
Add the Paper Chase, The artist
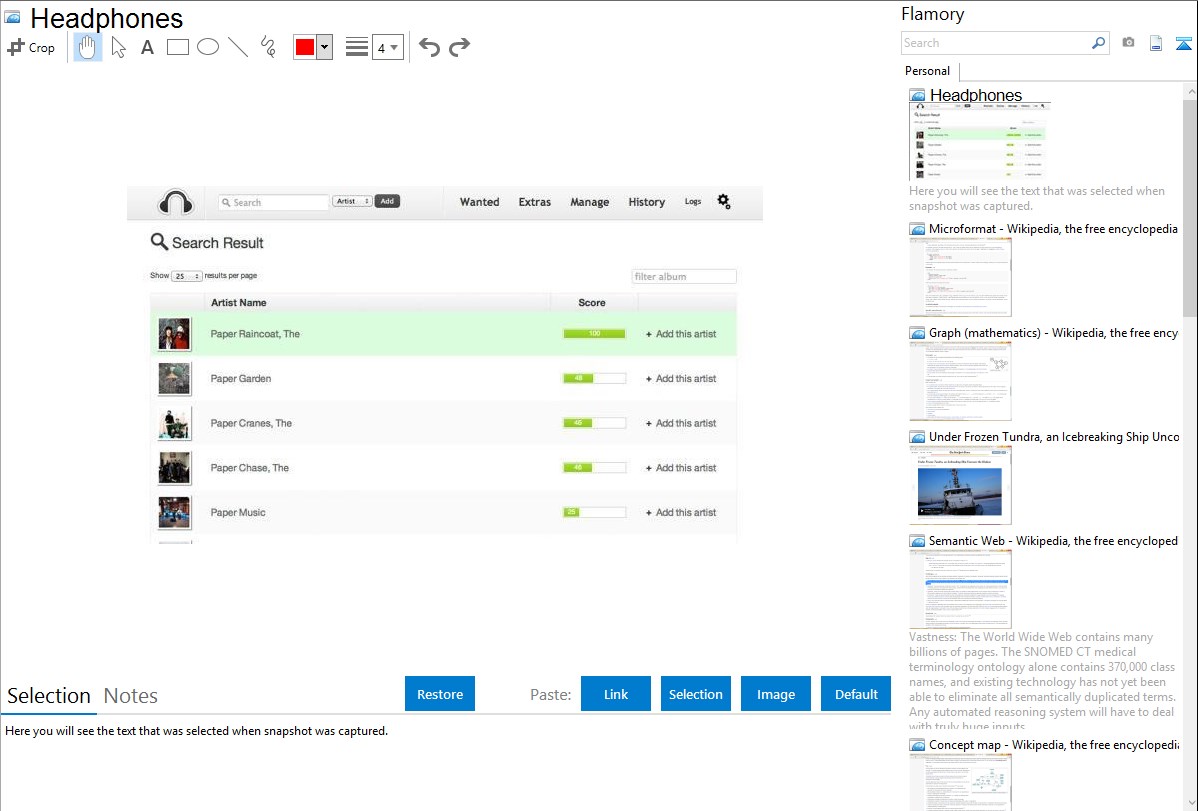pyautogui.click(x=681, y=468)
